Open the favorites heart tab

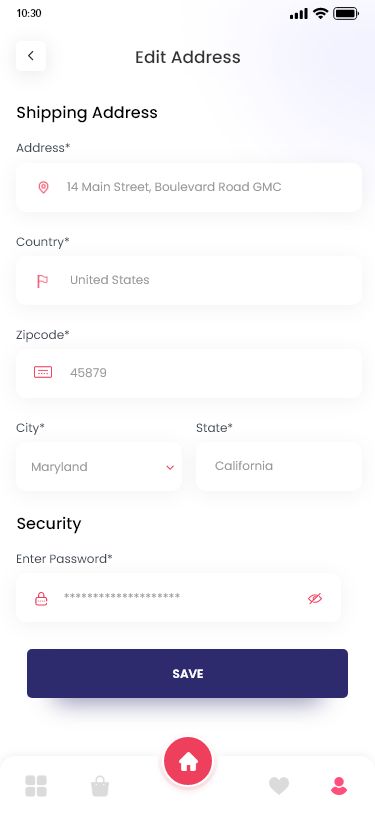tap(279, 786)
